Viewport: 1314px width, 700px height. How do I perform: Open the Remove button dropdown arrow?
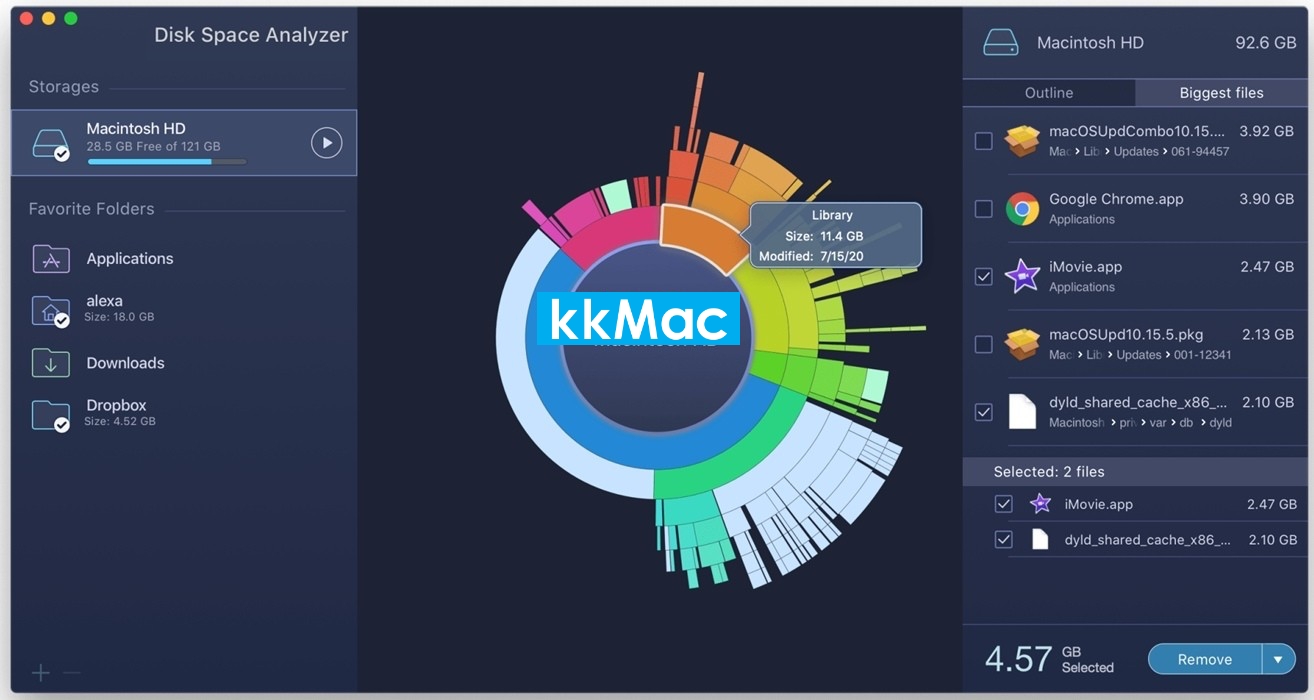coord(1279,660)
